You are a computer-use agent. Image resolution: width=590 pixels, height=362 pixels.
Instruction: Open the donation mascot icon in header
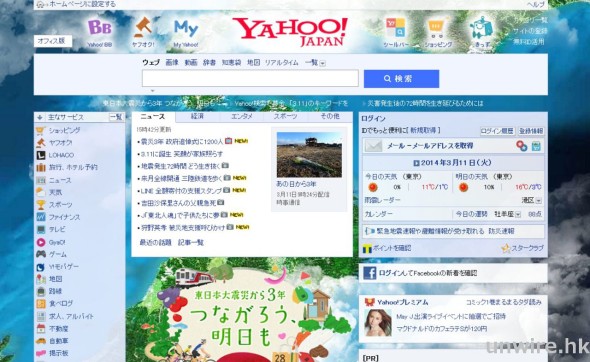click(x=481, y=27)
